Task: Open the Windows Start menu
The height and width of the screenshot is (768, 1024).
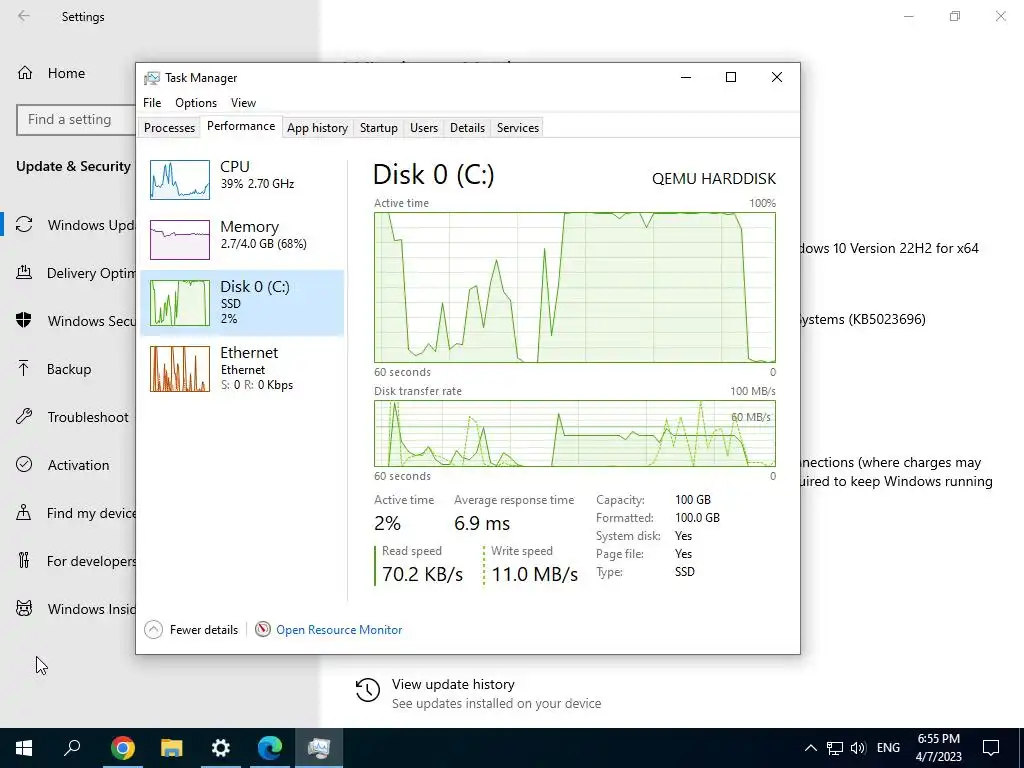Action: [x=24, y=748]
